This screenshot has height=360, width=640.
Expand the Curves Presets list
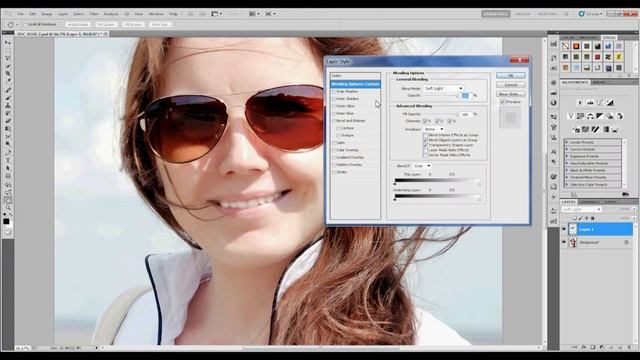point(567,149)
